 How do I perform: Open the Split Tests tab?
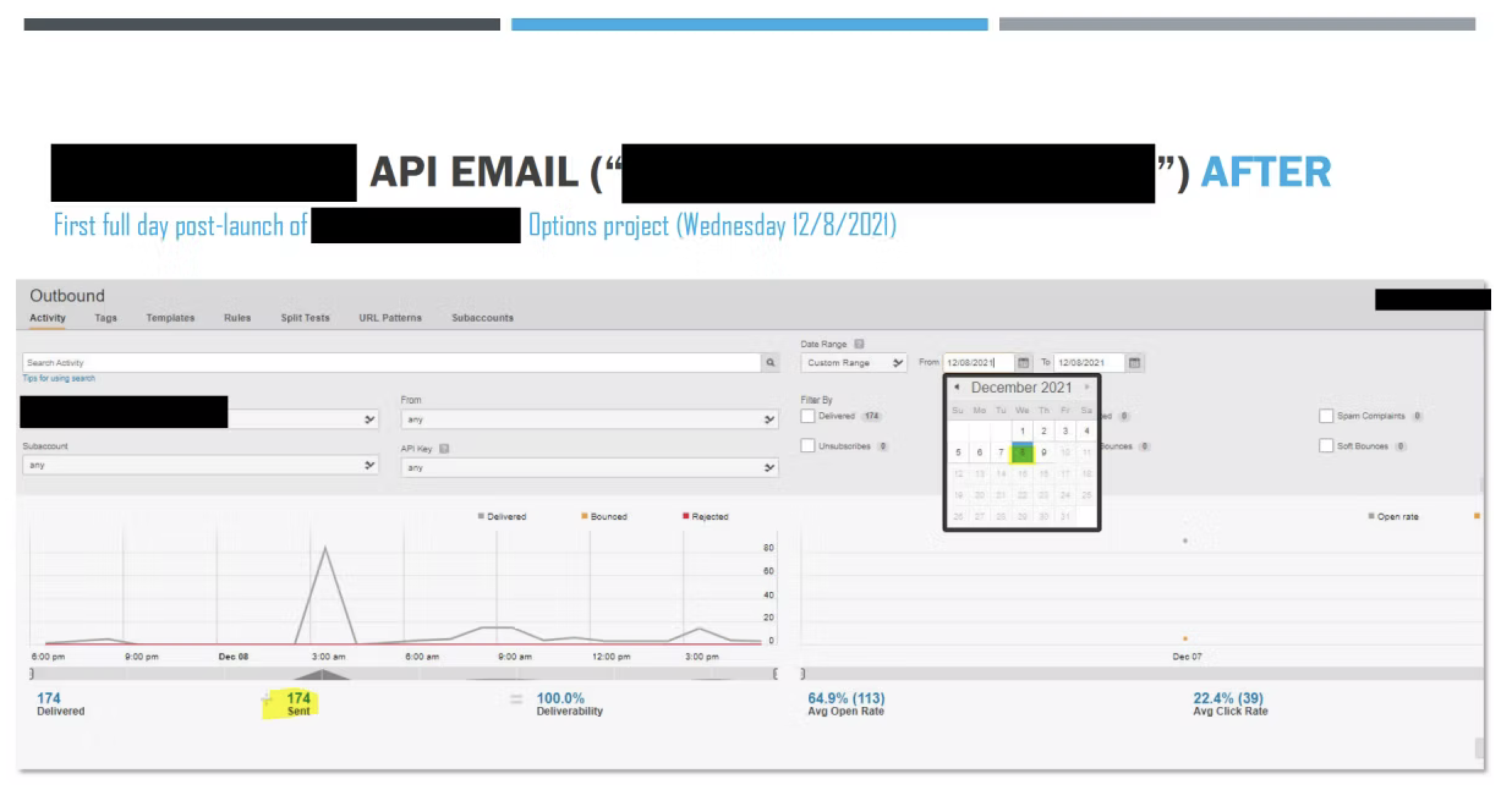click(305, 317)
